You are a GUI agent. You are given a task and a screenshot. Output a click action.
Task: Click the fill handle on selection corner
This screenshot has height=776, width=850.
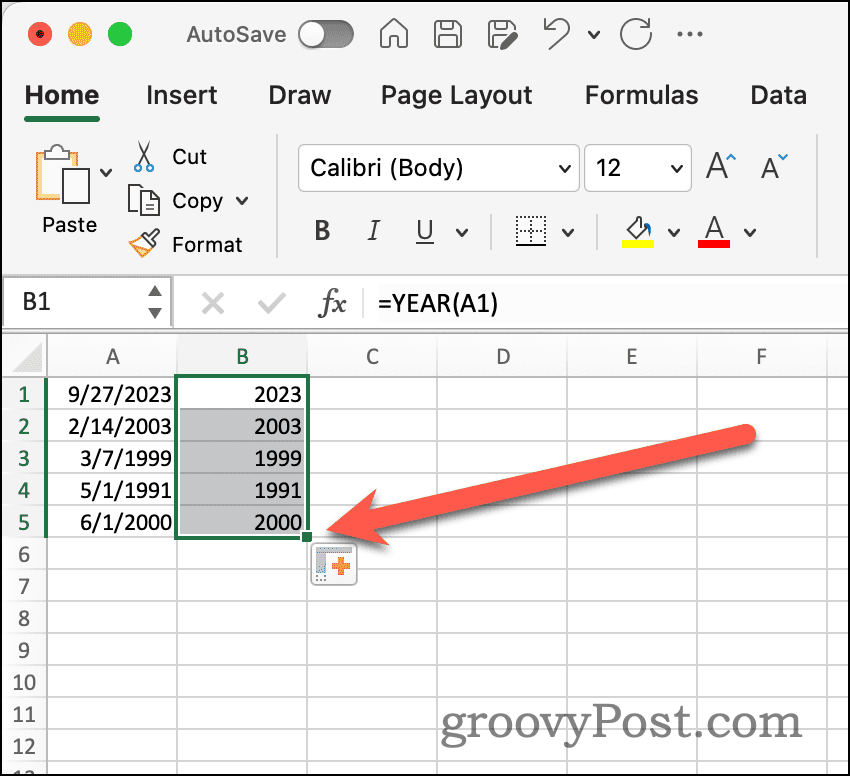tap(307, 537)
